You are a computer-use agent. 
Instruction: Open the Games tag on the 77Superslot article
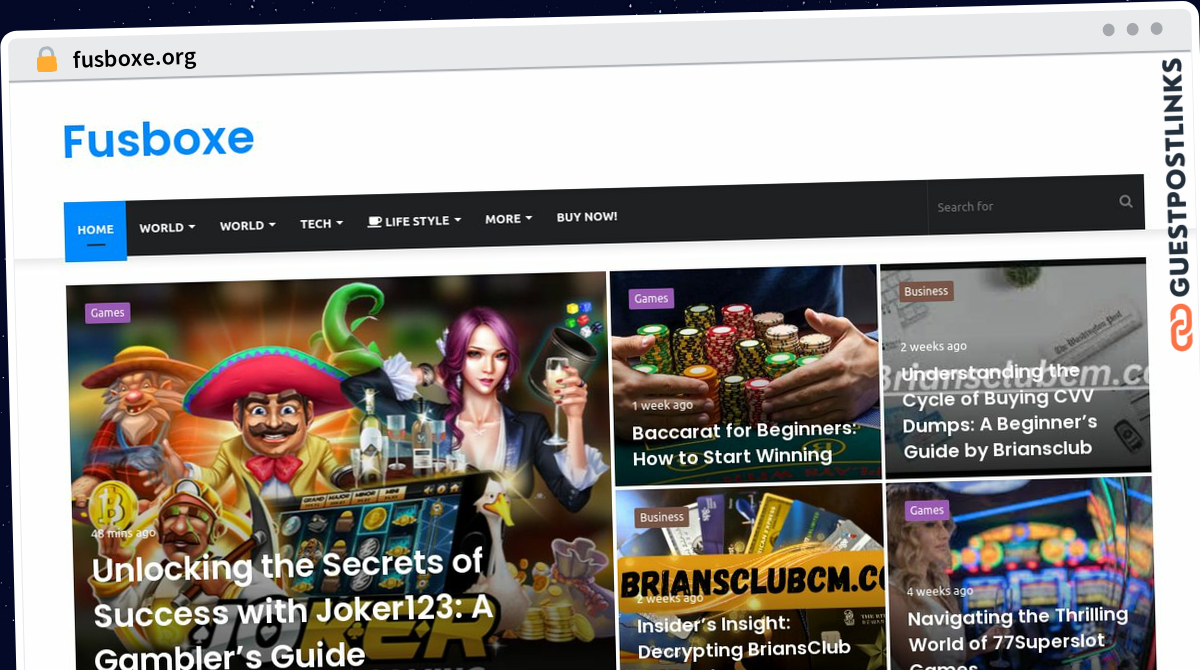coord(927,510)
